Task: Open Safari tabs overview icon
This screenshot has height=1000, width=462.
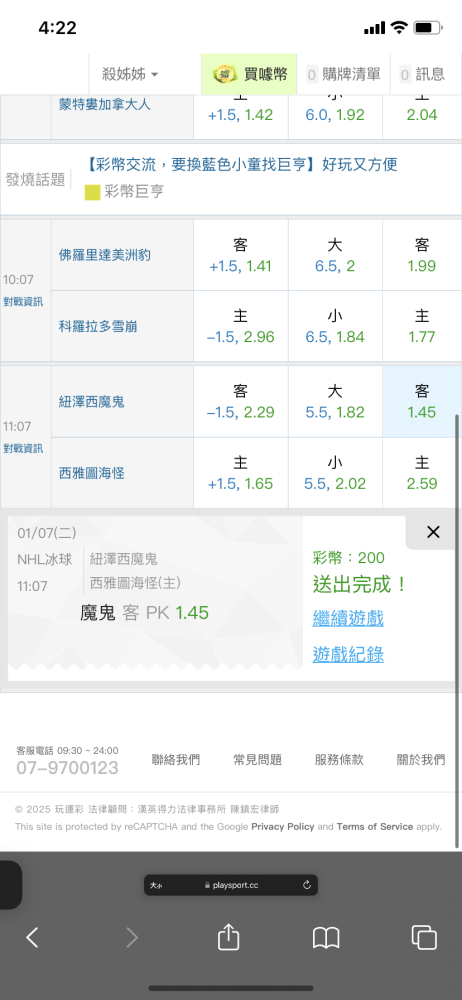Action: pos(424,937)
